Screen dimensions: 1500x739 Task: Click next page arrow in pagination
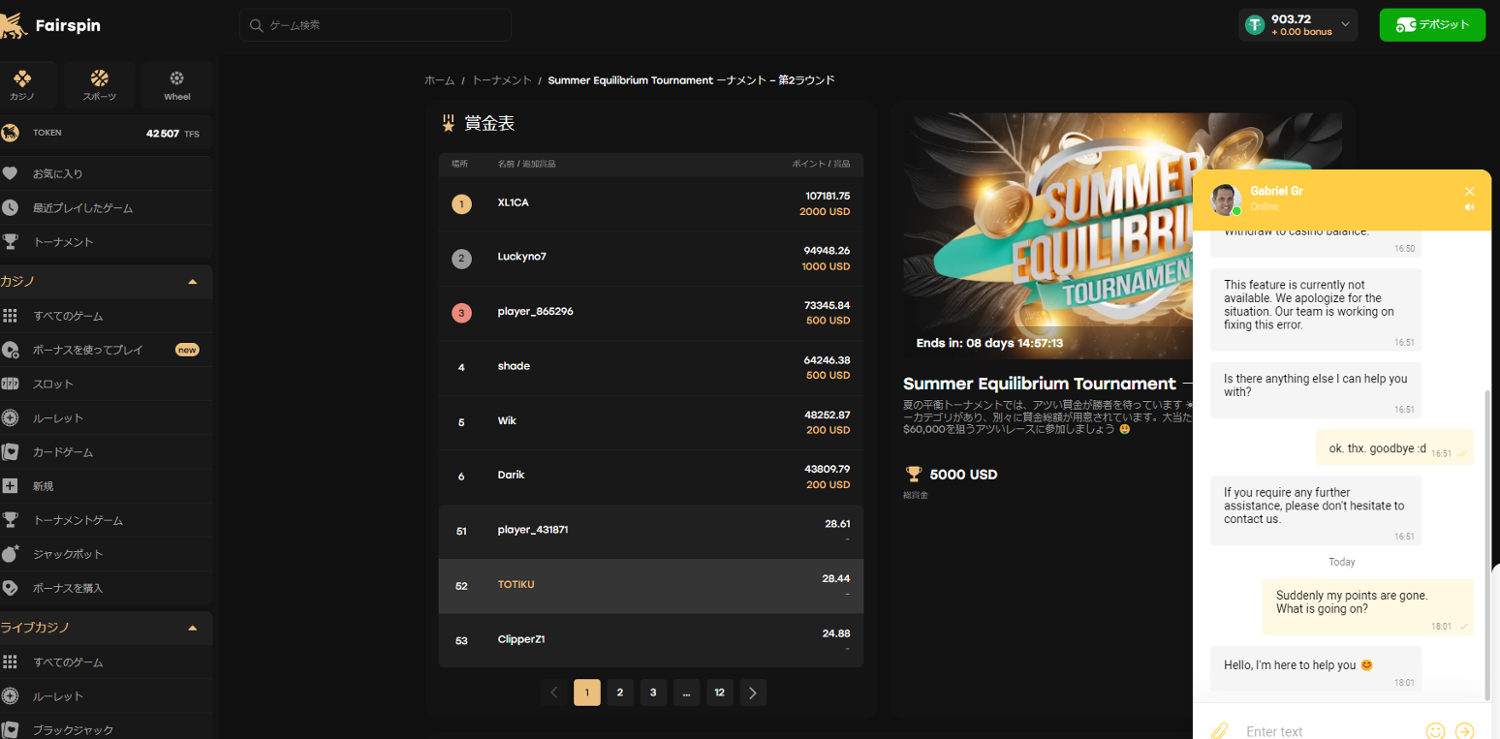(753, 692)
